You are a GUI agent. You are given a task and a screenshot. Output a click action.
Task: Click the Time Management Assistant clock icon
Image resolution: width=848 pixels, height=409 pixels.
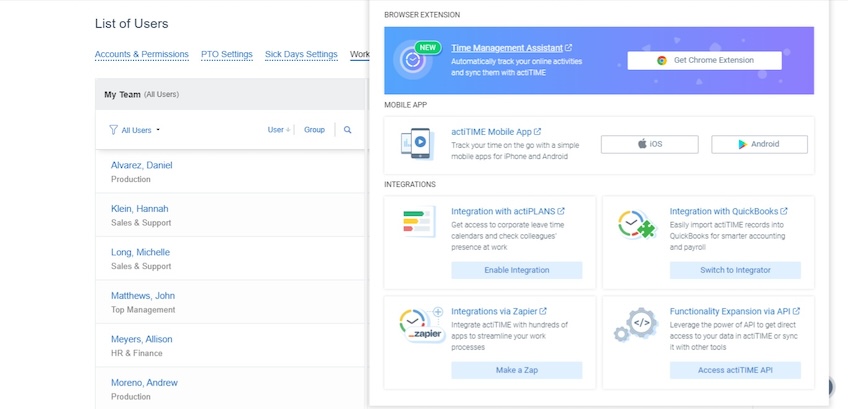[412, 61]
